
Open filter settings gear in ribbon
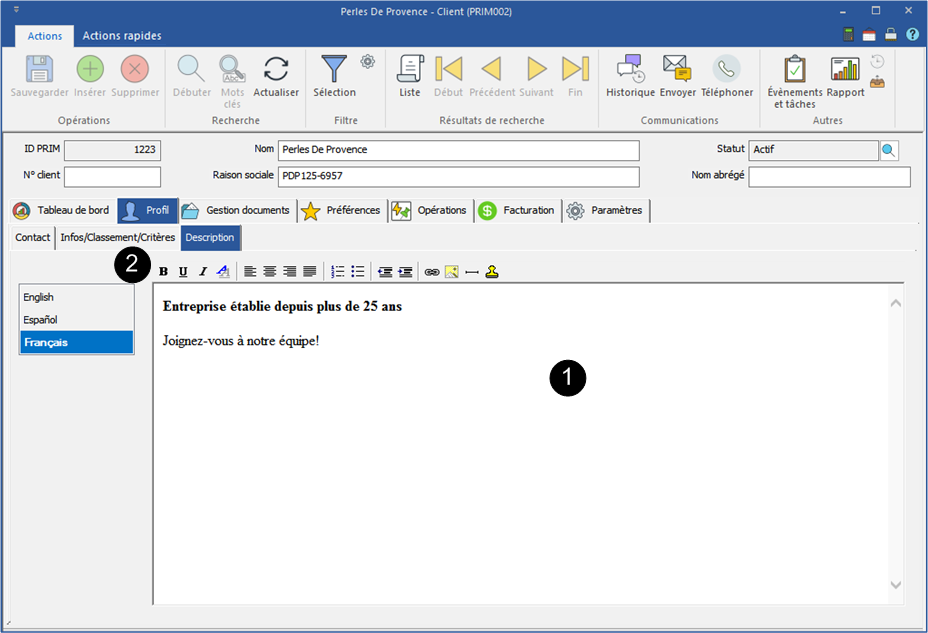tap(368, 62)
